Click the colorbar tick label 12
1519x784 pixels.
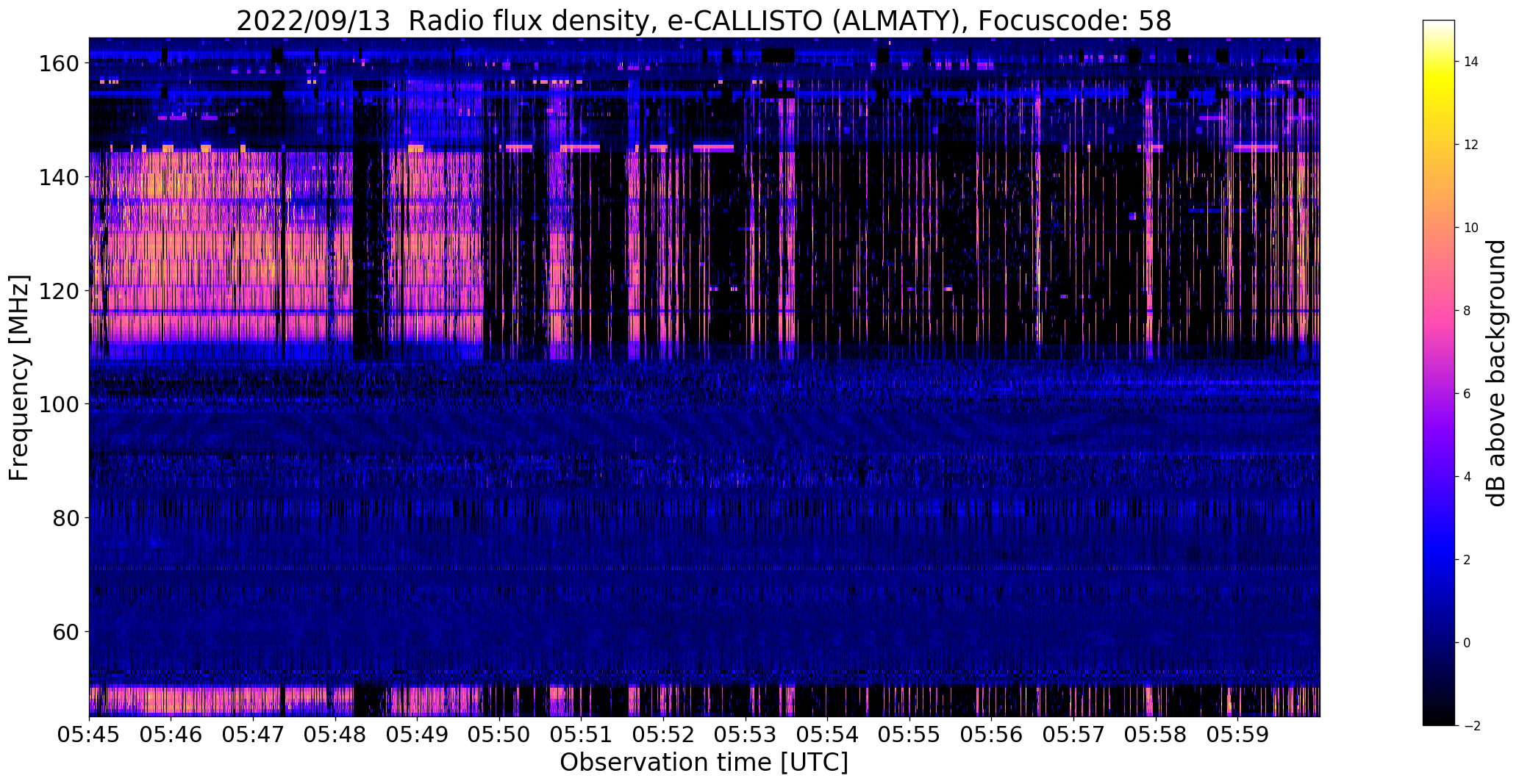point(1471,145)
